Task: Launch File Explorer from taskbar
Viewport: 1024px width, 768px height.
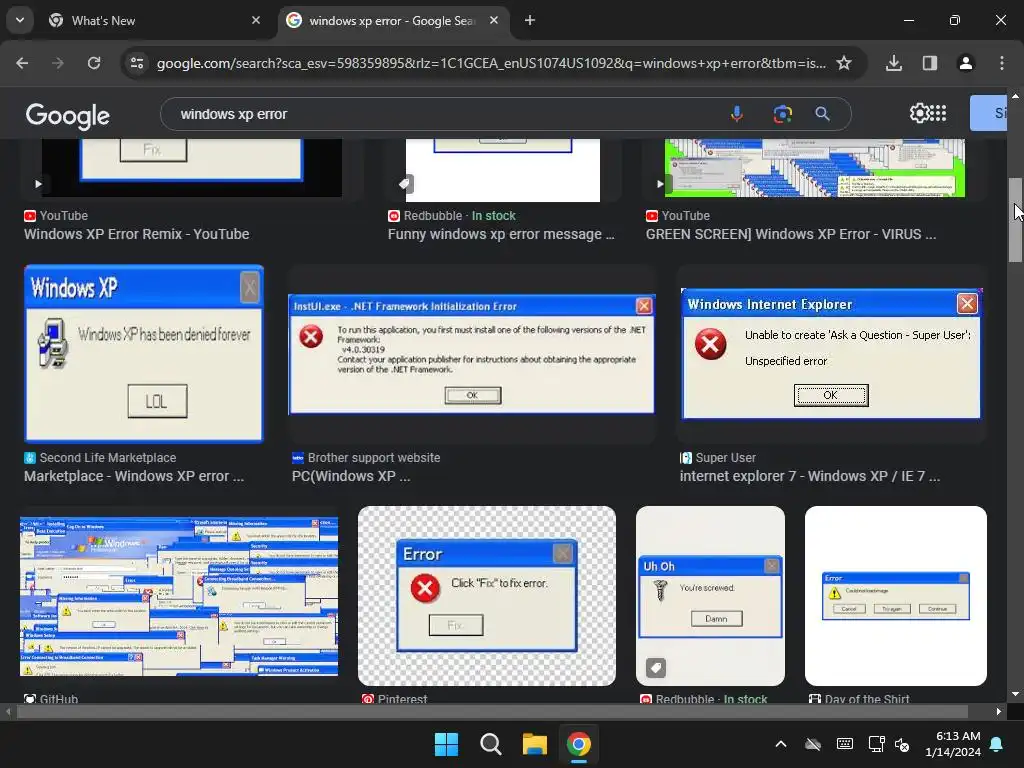Action: (x=535, y=744)
